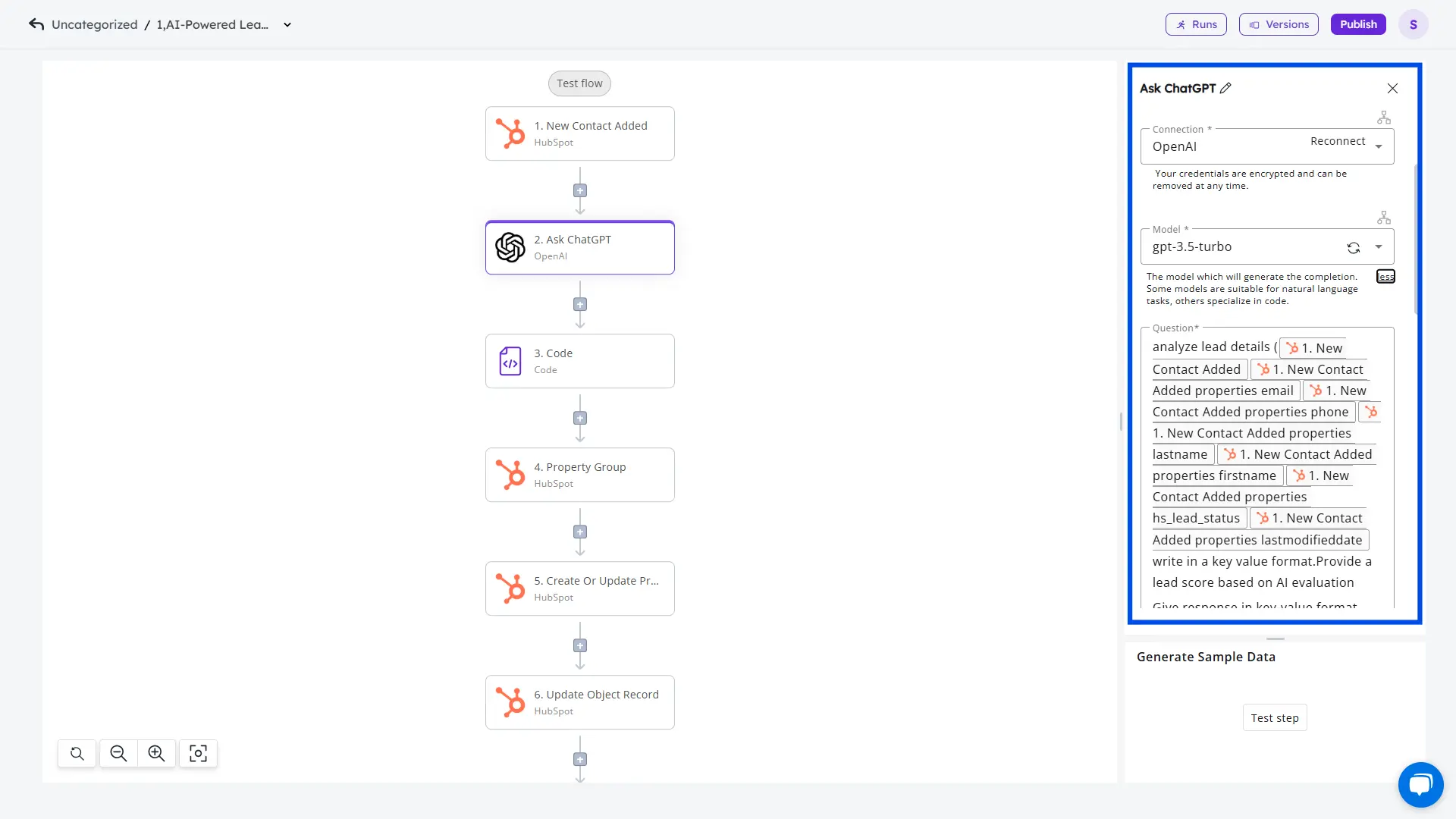Open the OpenAI Connection dropdown

click(x=1379, y=146)
